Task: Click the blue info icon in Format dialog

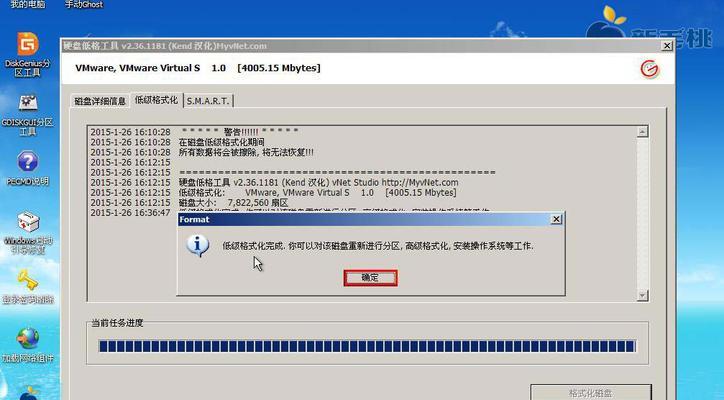Action: tap(198, 245)
